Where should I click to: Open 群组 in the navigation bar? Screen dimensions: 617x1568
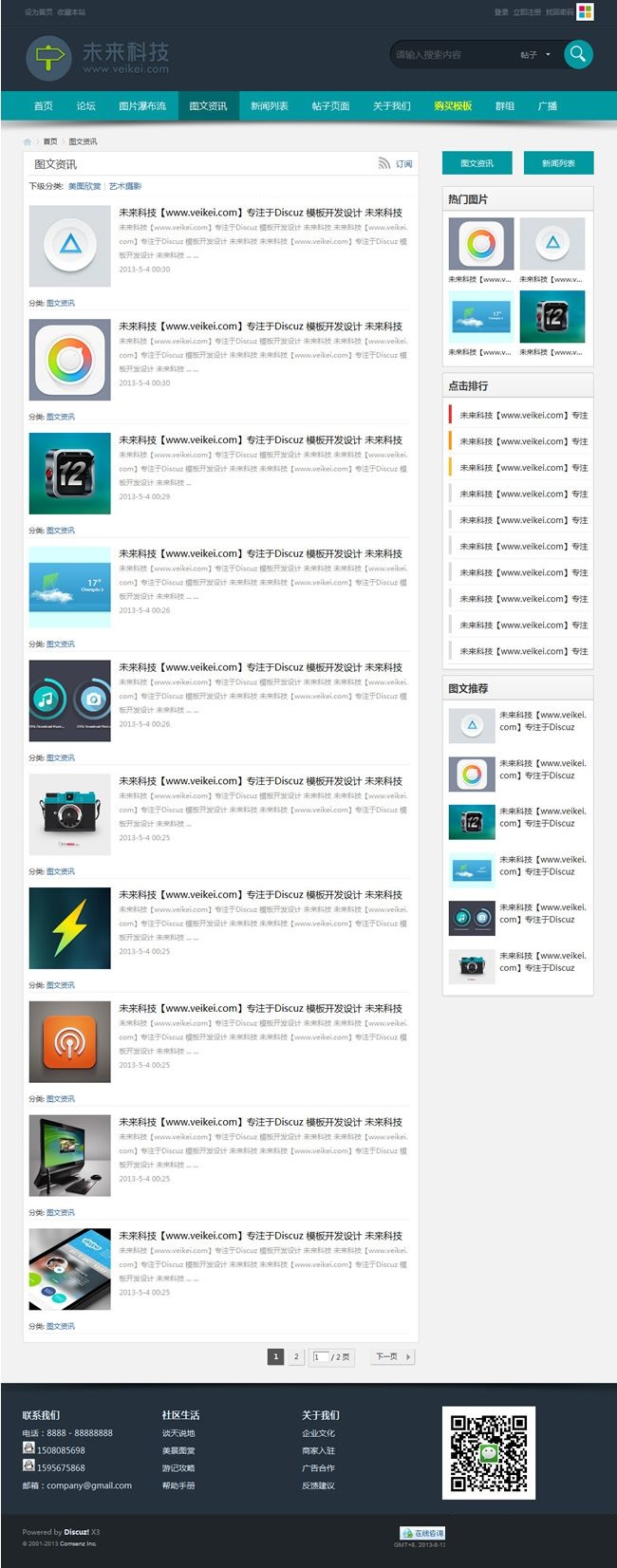click(x=505, y=106)
